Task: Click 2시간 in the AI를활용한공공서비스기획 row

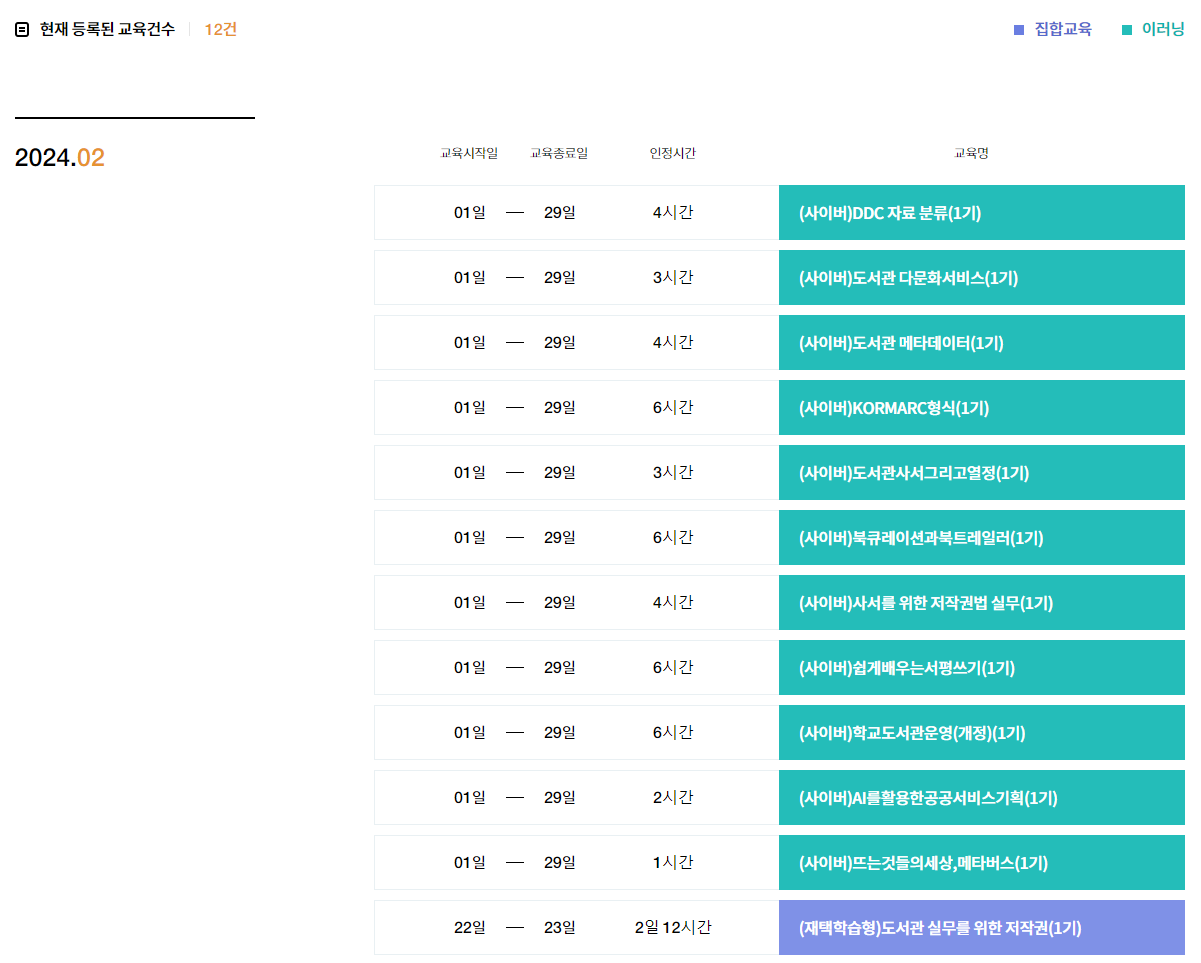Action: point(673,798)
